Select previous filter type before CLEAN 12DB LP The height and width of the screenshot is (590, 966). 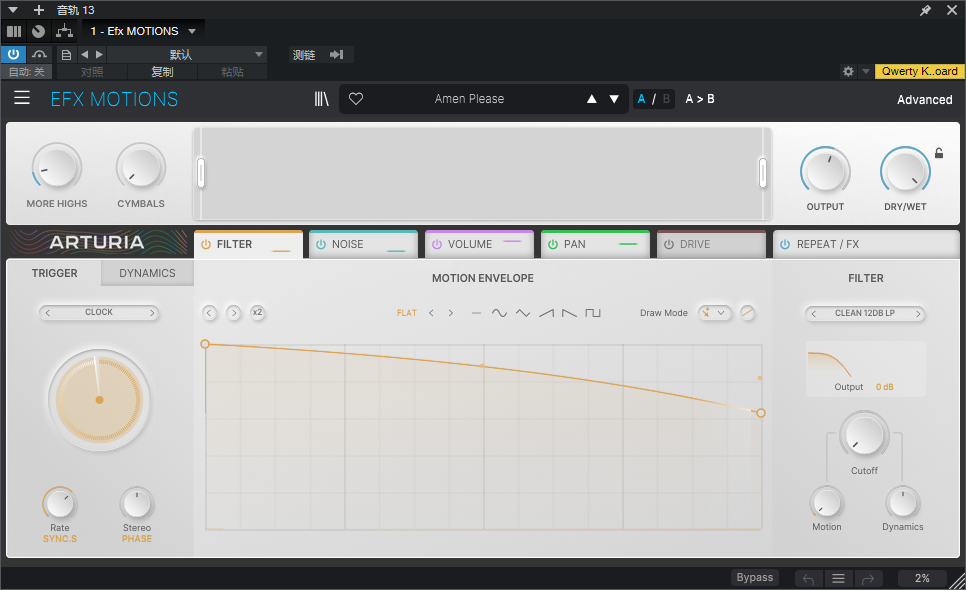click(x=813, y=313)
